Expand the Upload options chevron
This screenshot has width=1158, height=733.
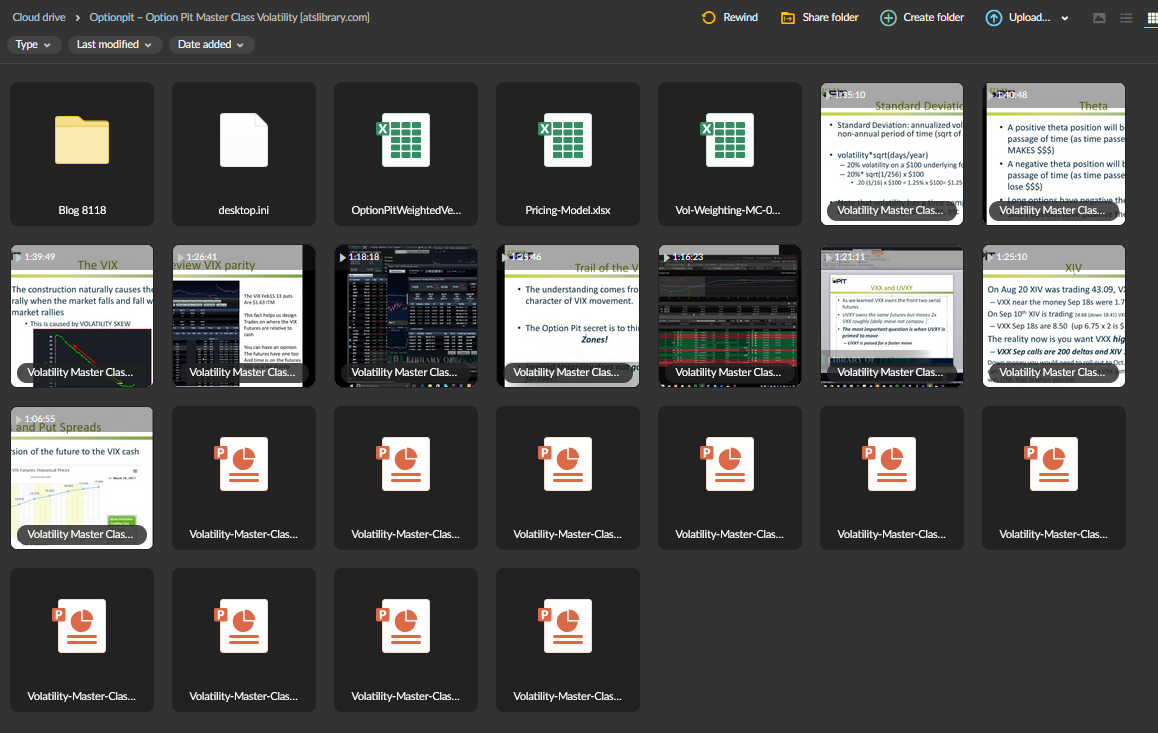click(1065, 17)
